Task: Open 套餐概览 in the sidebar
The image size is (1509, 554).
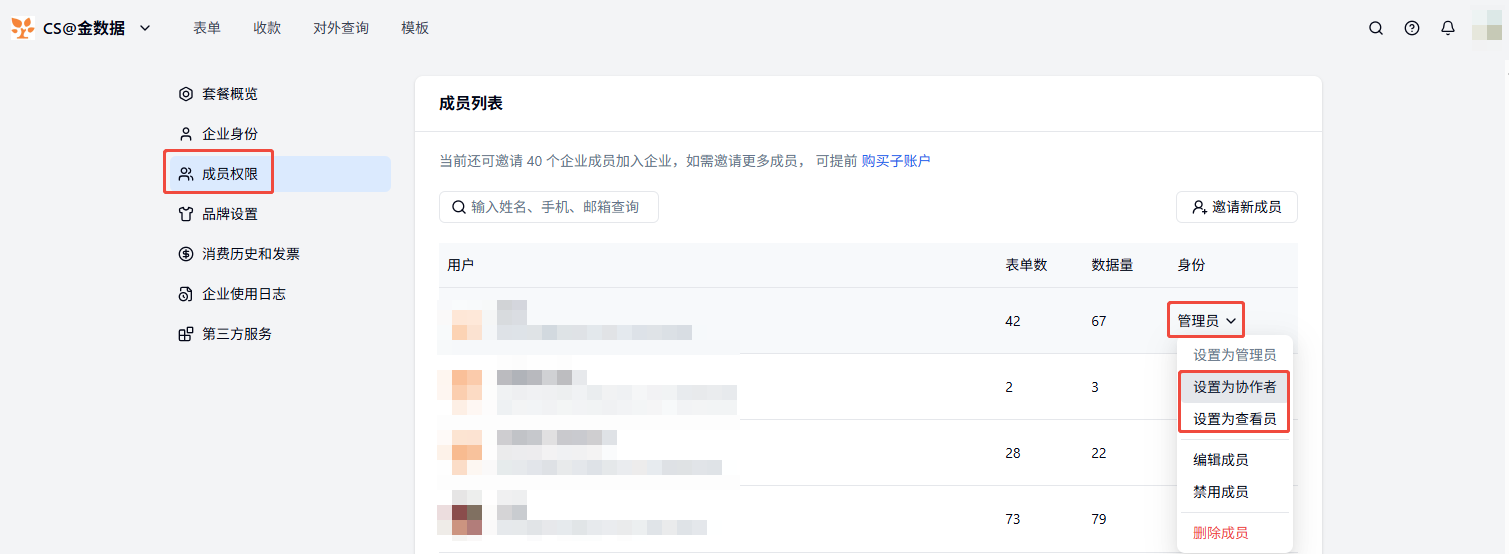Action: (230, 94)
